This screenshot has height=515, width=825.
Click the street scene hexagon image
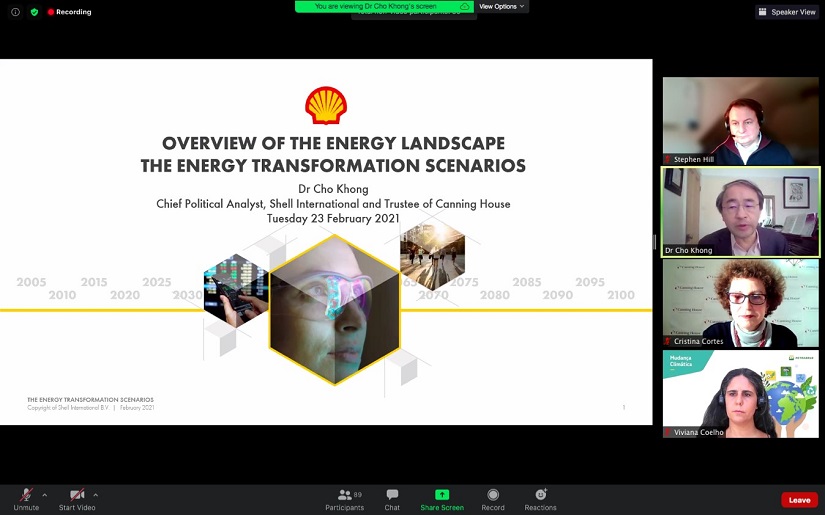tap(432, 255)
